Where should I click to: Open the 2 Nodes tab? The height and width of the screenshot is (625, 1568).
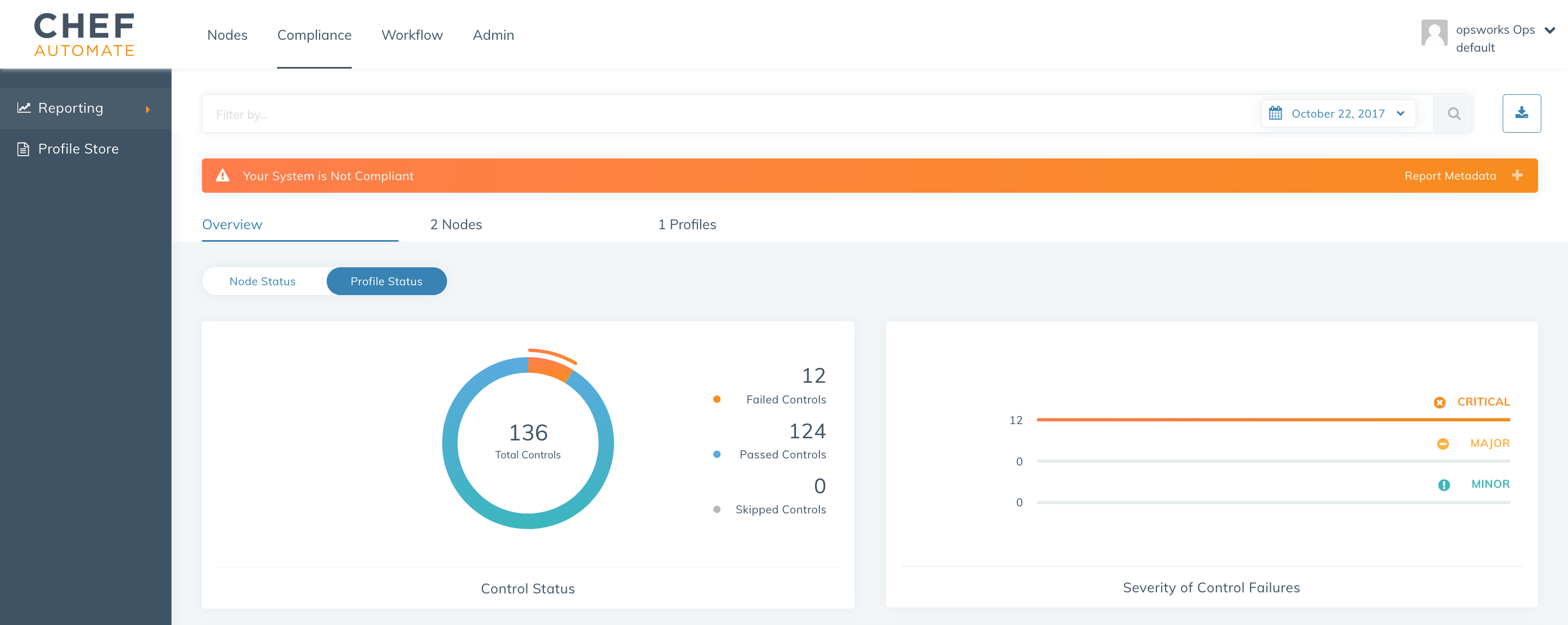456,224
